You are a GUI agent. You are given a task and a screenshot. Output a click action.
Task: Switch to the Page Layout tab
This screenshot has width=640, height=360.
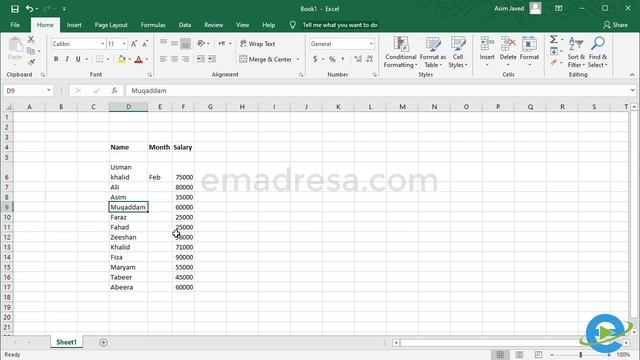pos(111,25)
